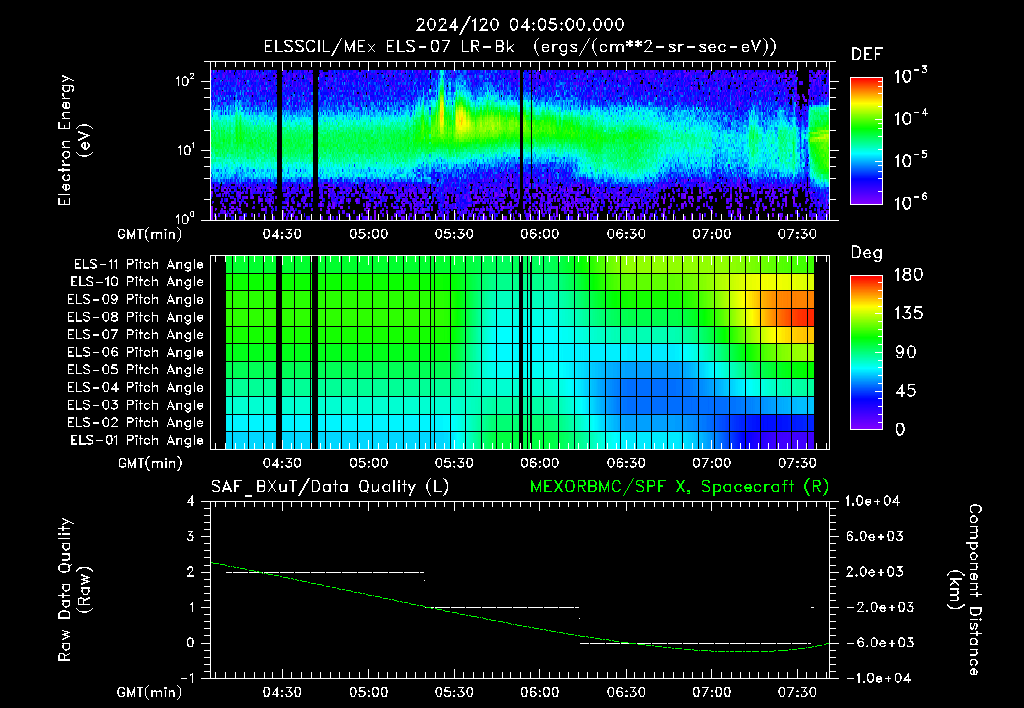Click the DEF color bar legend

coord(866,140)
